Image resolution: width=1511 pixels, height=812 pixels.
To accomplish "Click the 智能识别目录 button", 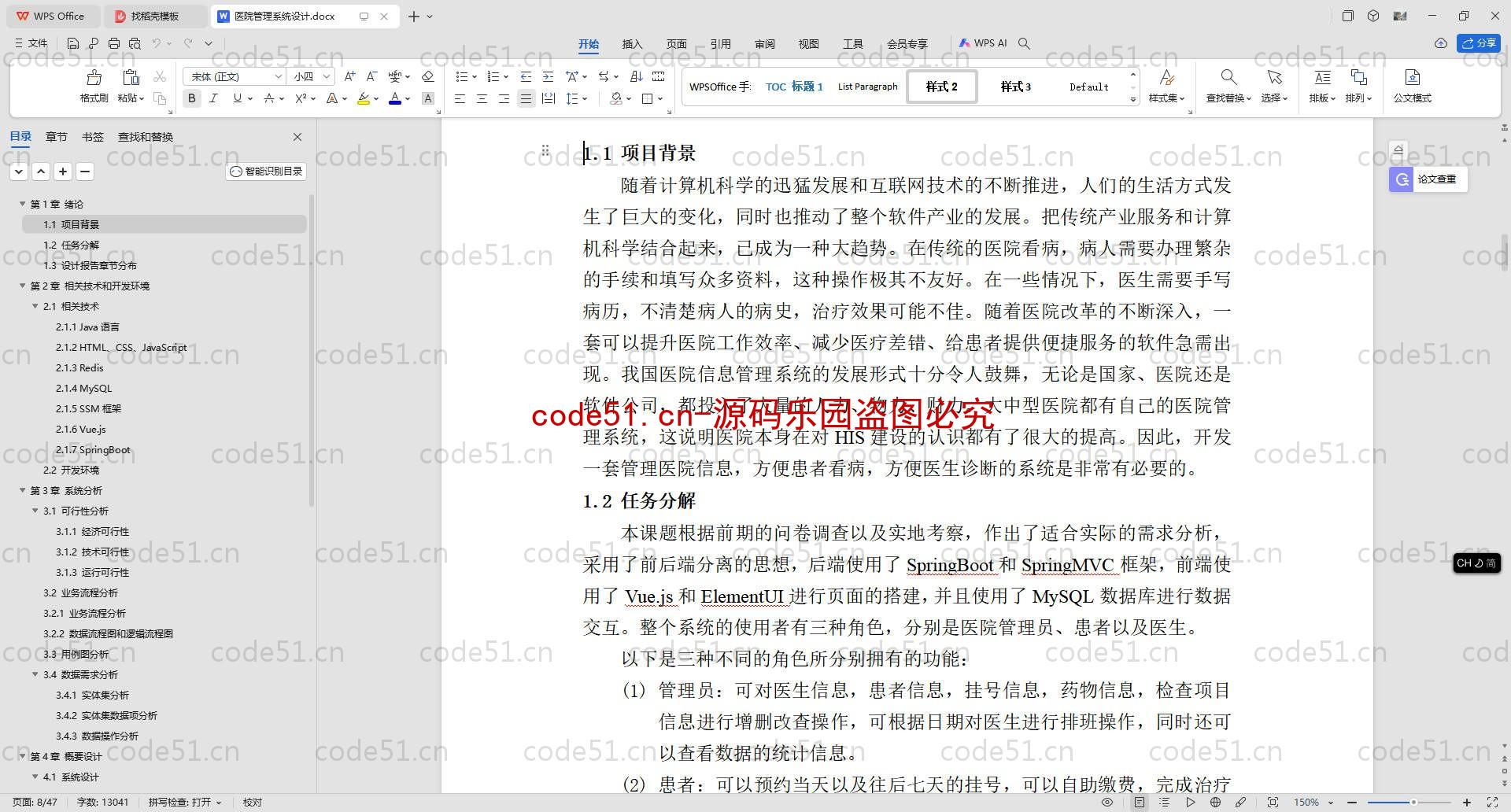I will [267, 172].
